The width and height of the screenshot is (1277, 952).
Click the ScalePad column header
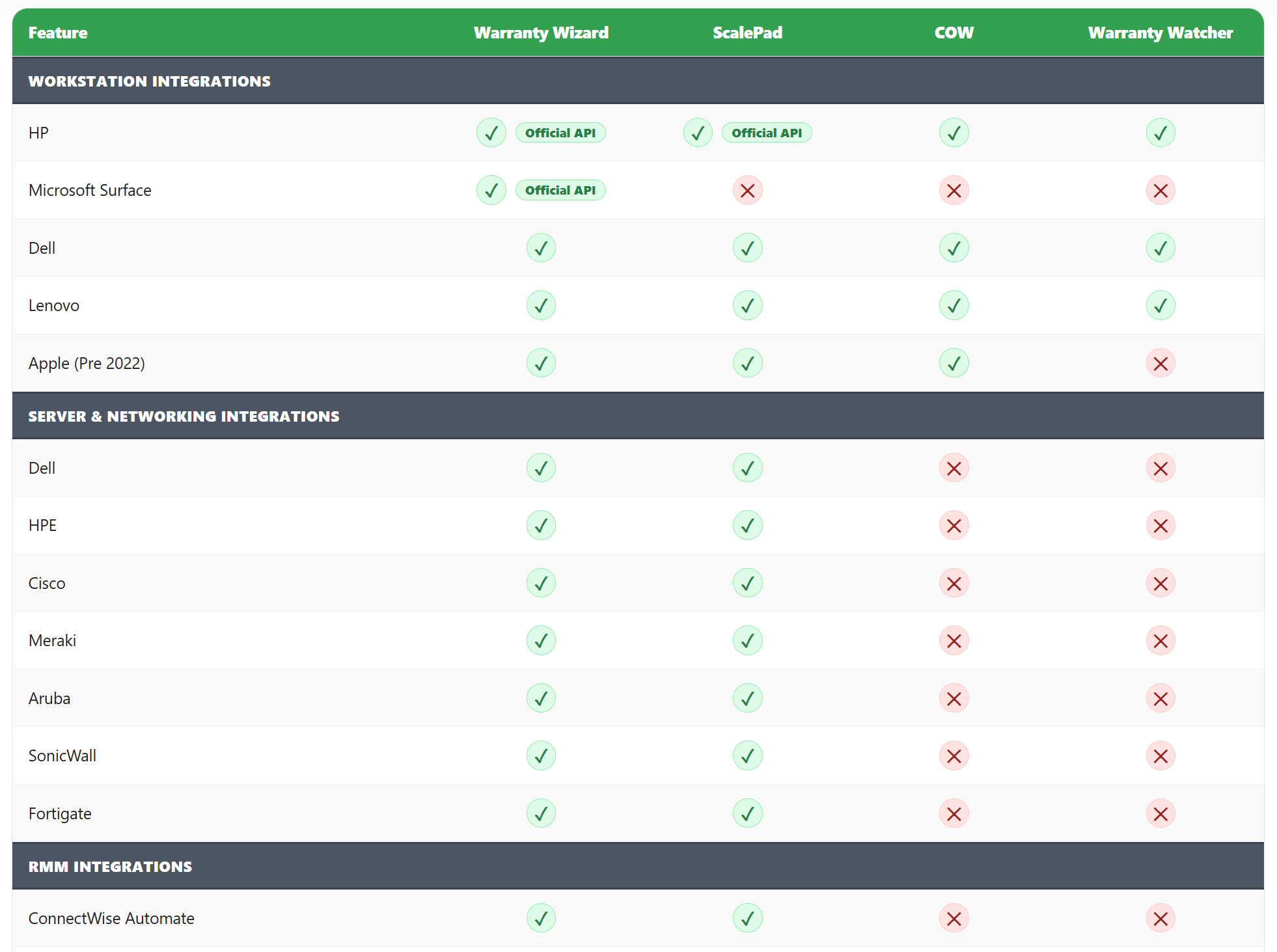(747, 33)
